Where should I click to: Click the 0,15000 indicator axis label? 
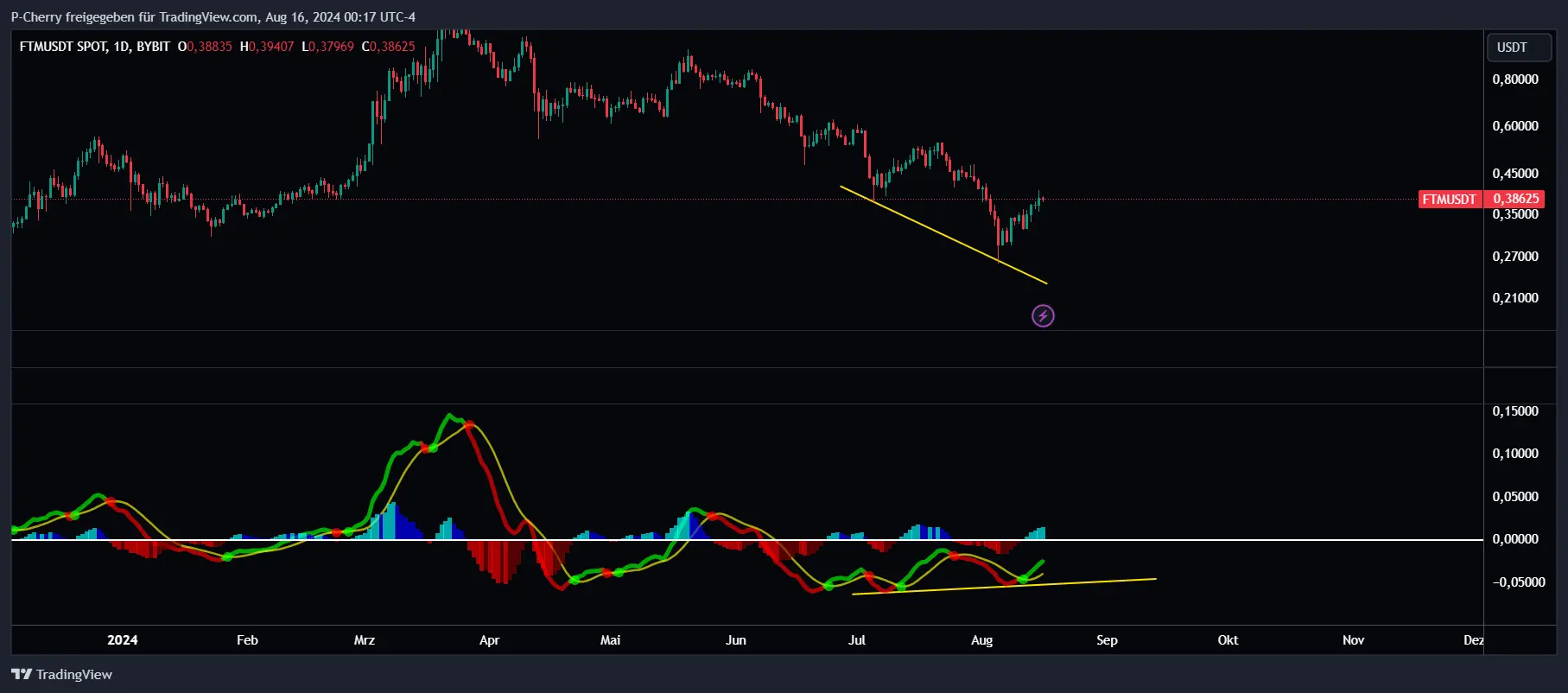(1515, 410)
